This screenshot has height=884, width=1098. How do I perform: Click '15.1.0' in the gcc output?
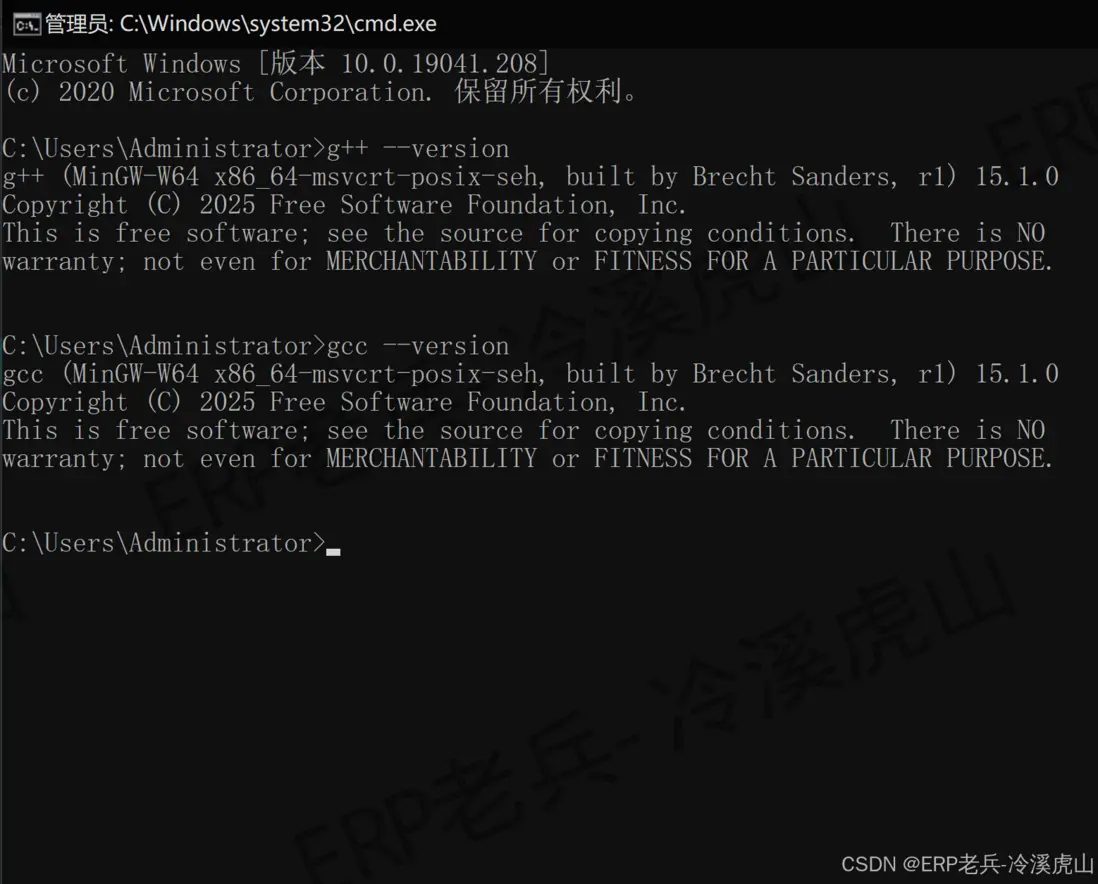[1017, 374]
